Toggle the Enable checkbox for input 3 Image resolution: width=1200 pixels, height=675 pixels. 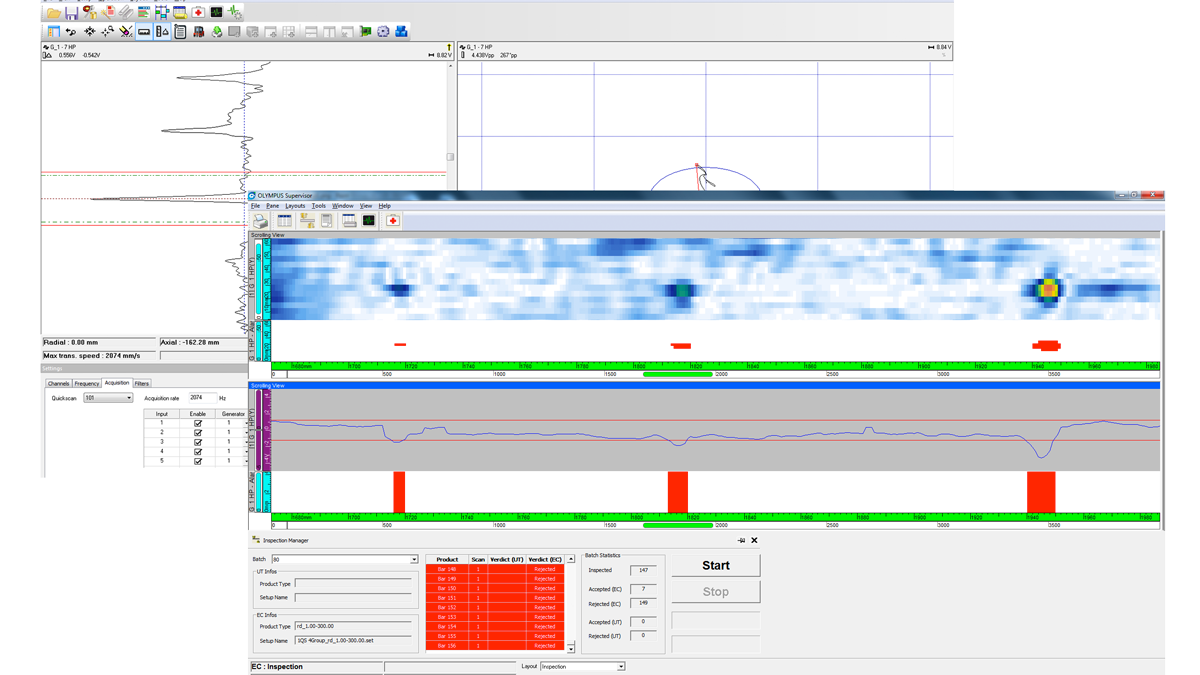coord(197,442)
